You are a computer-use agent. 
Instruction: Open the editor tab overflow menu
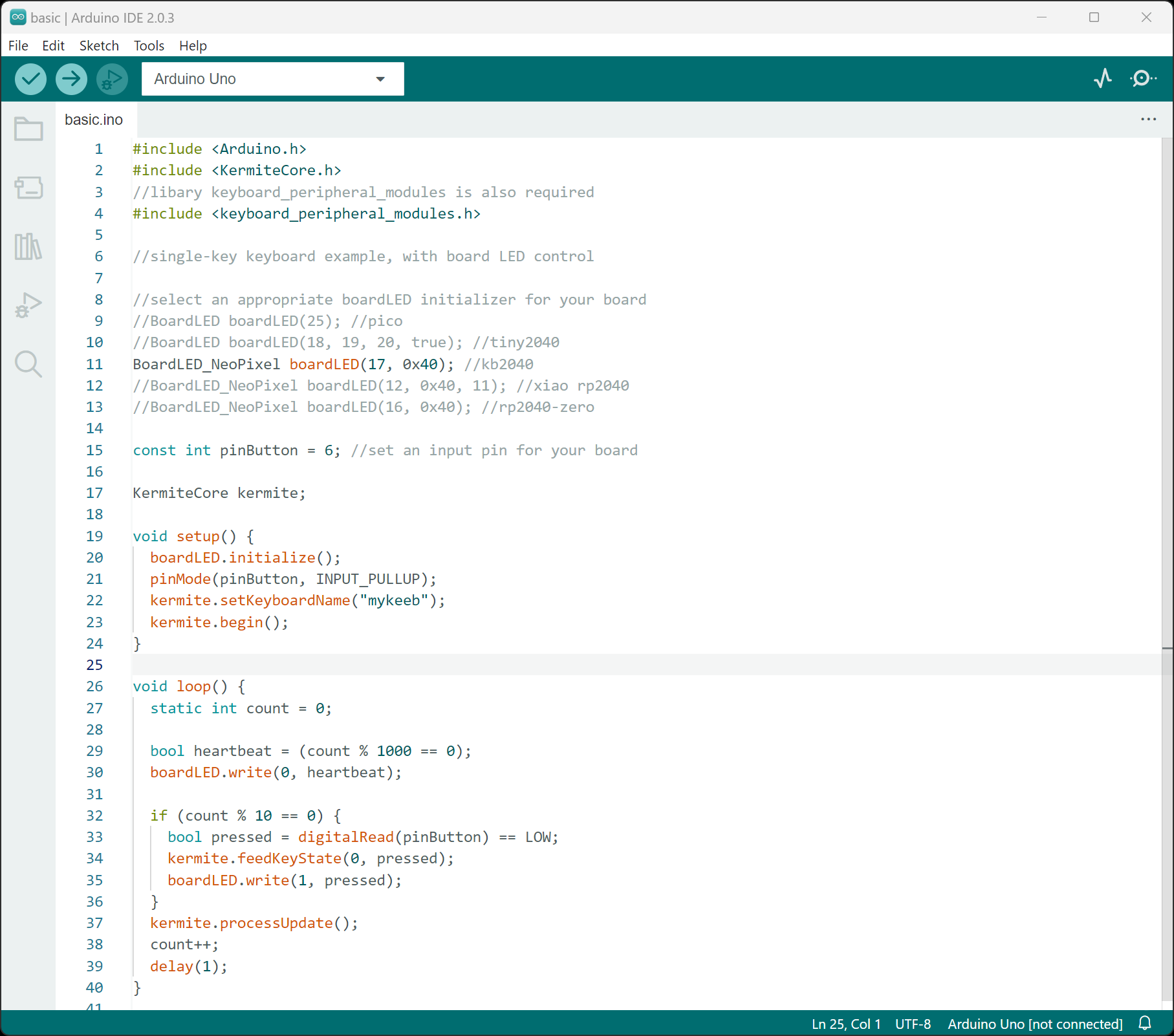pyautogui.click(x=1148, y=119)
